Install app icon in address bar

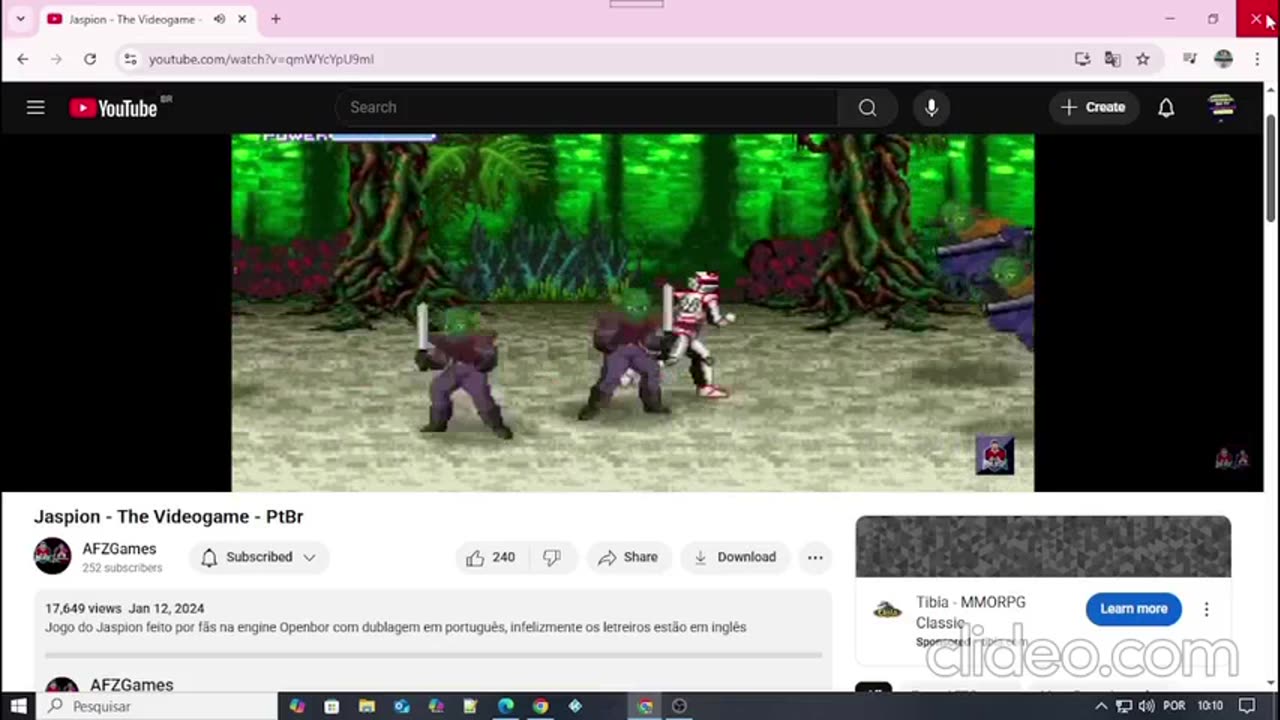tap(1082, 59)
